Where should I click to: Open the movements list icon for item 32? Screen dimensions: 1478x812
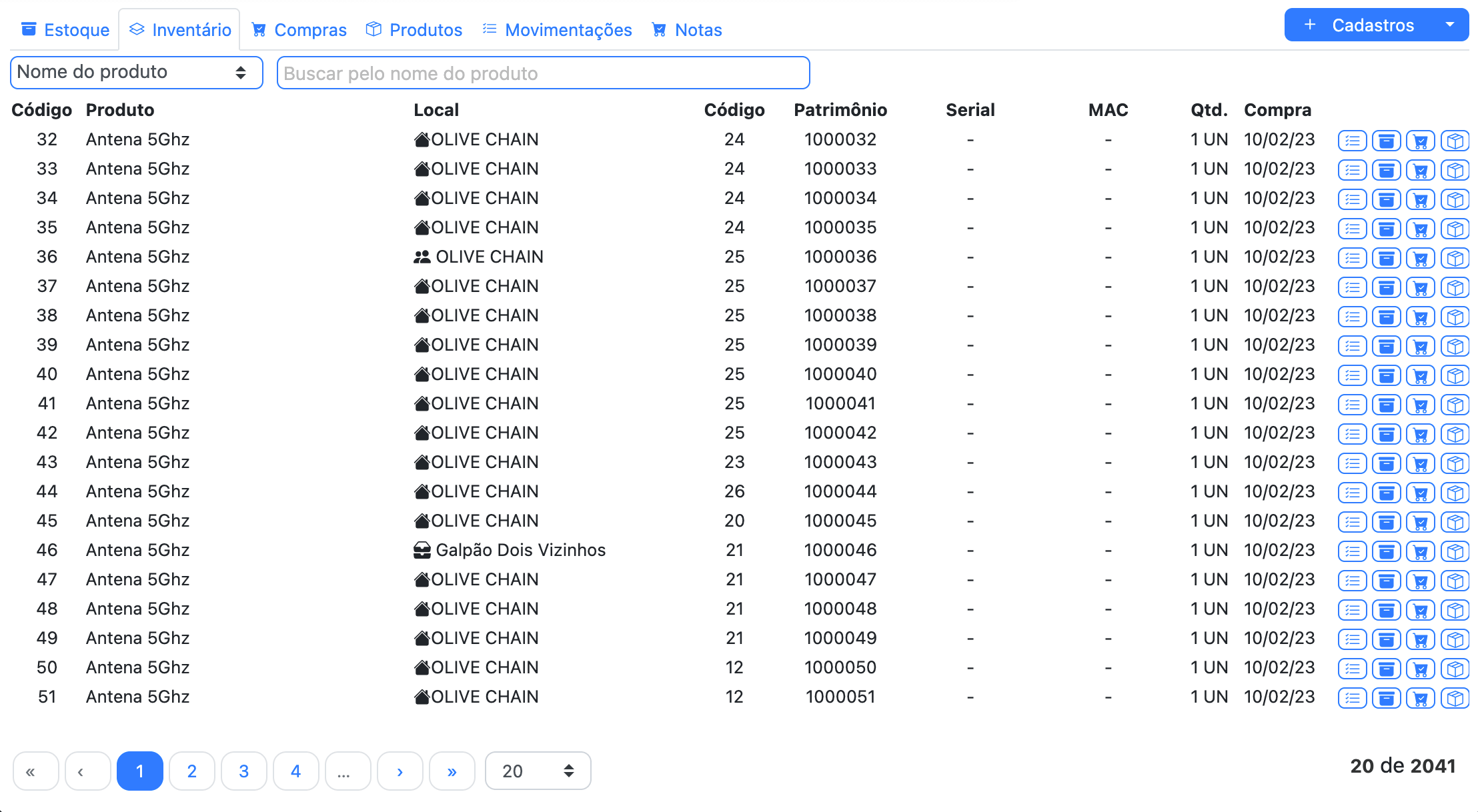(x=1352, y=141)
